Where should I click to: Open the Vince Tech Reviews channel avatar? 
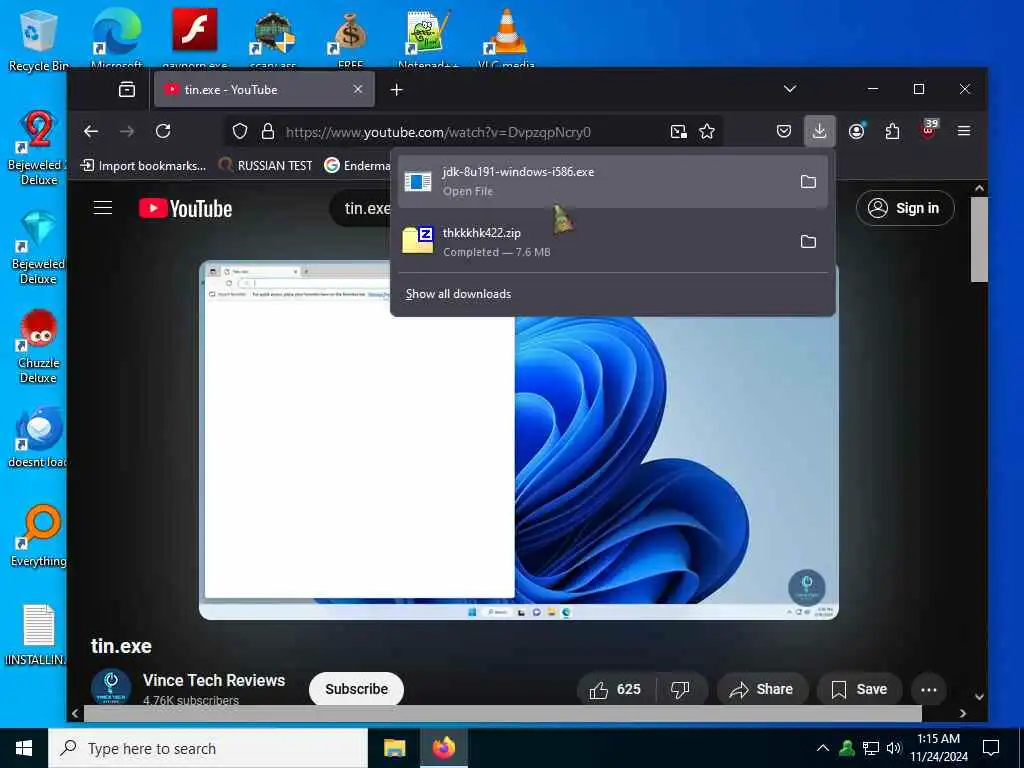pyautogui.click(x=111, y=686)
